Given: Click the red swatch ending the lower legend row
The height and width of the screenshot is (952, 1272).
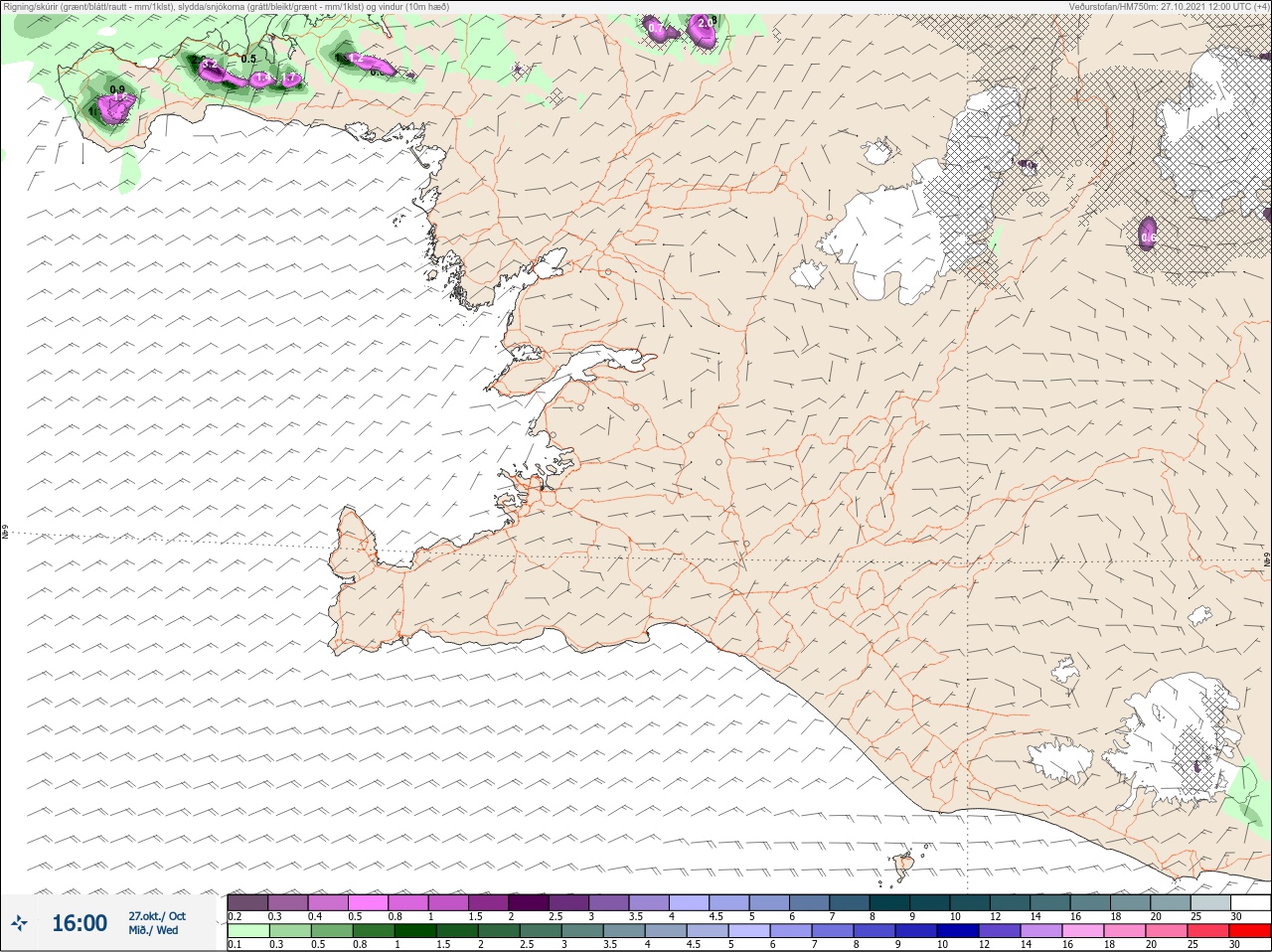Looking at the screenshot, I should coord(1250,931).
